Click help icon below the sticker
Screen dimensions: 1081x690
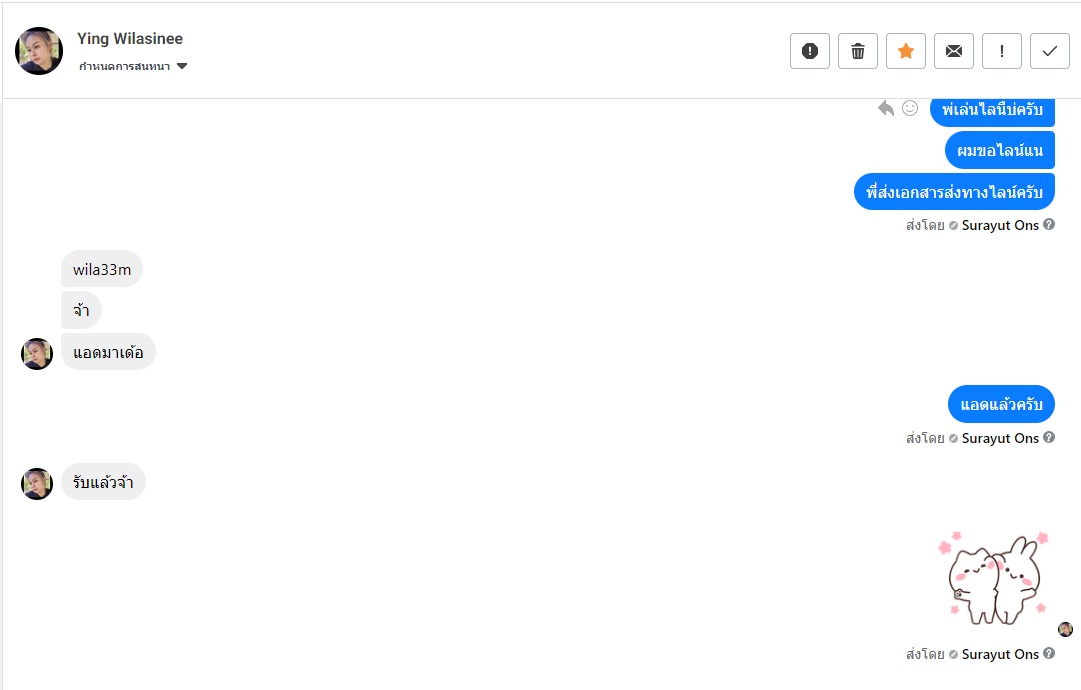[1049, 654]
